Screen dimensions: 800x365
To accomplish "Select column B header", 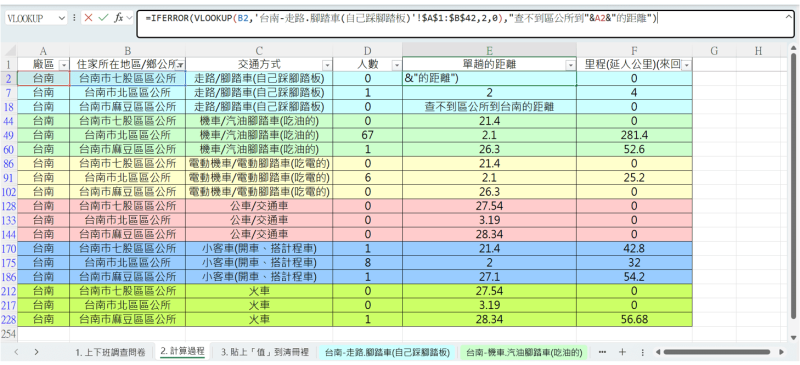I will [128, 51].
